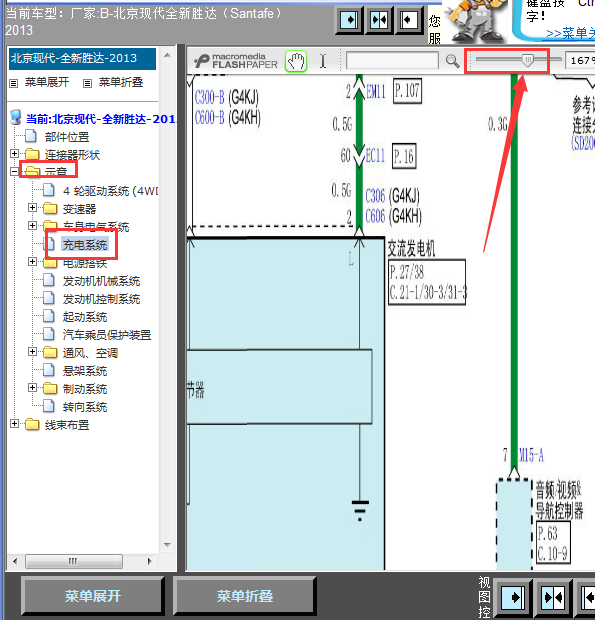Select the hand pan tool in FlashPaper toolbar
Image resolution: width=595 pixels, height=620 pixels.
click(296, 61)
